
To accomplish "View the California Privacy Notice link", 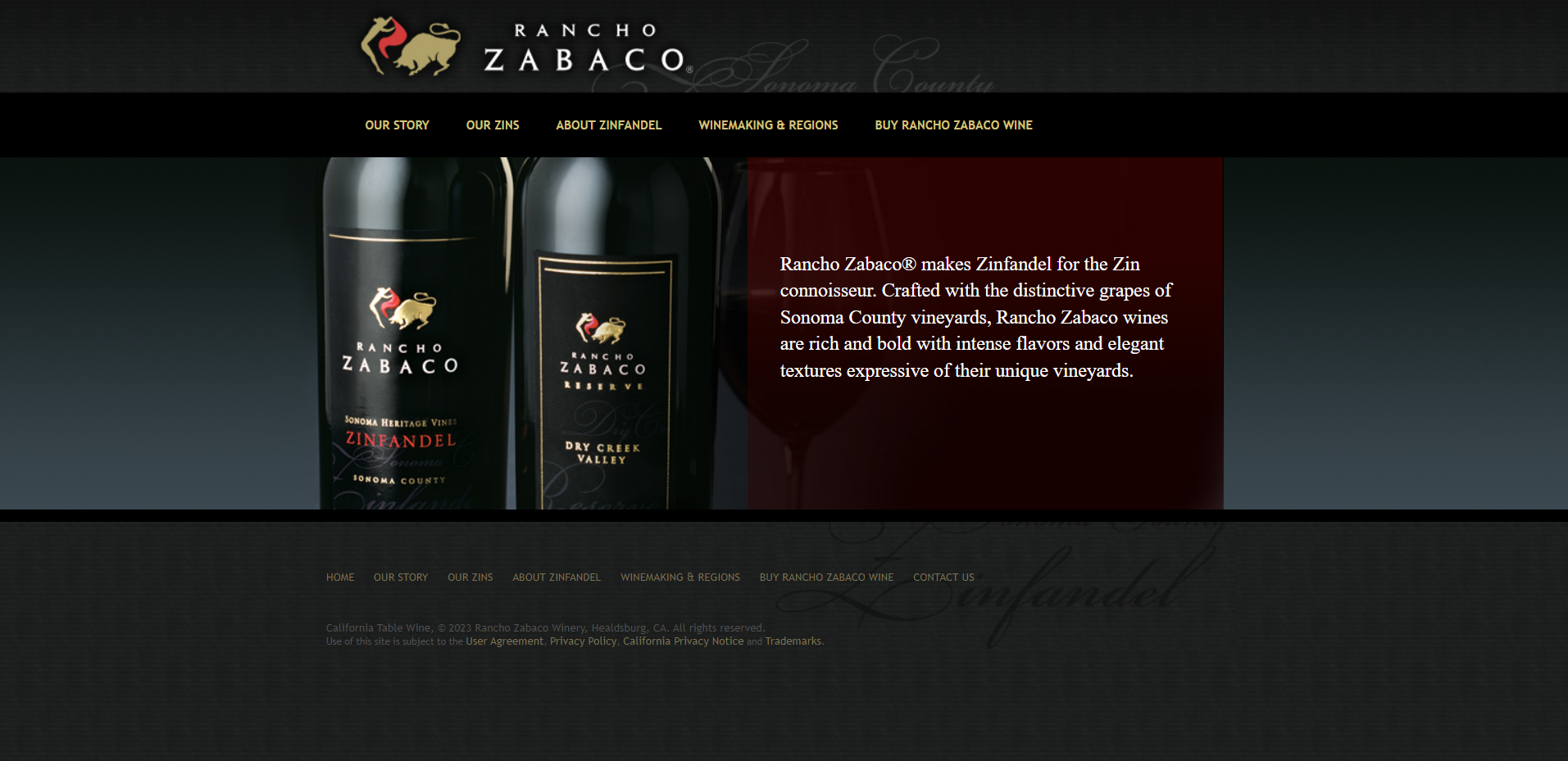I will pos(683,641).
